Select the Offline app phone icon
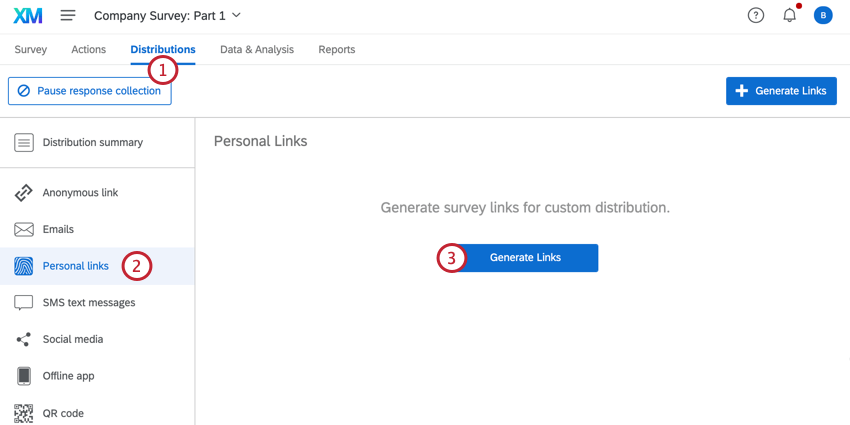This screenshot has height=425, width=850. point(24,376)
